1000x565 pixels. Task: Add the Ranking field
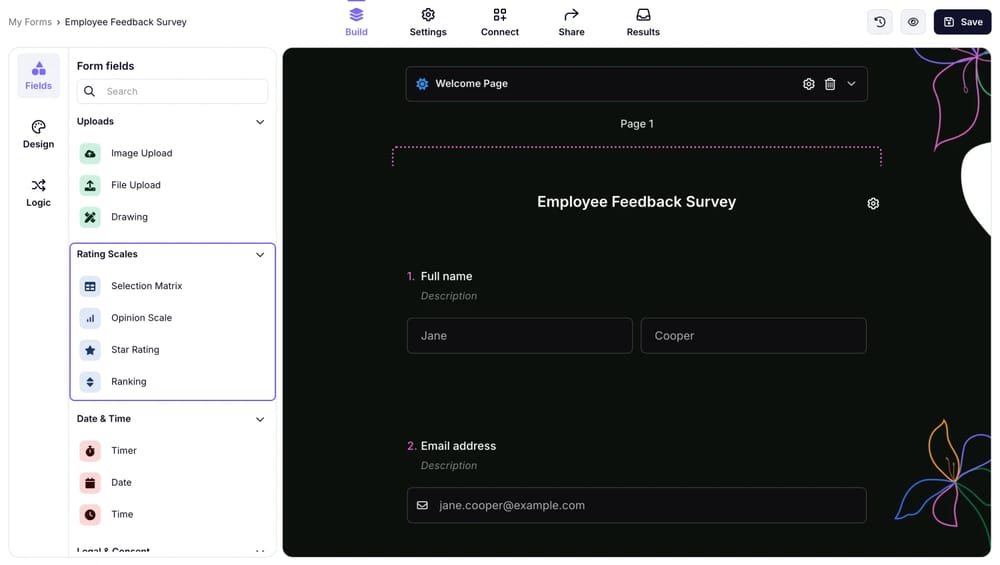point(129,382)
